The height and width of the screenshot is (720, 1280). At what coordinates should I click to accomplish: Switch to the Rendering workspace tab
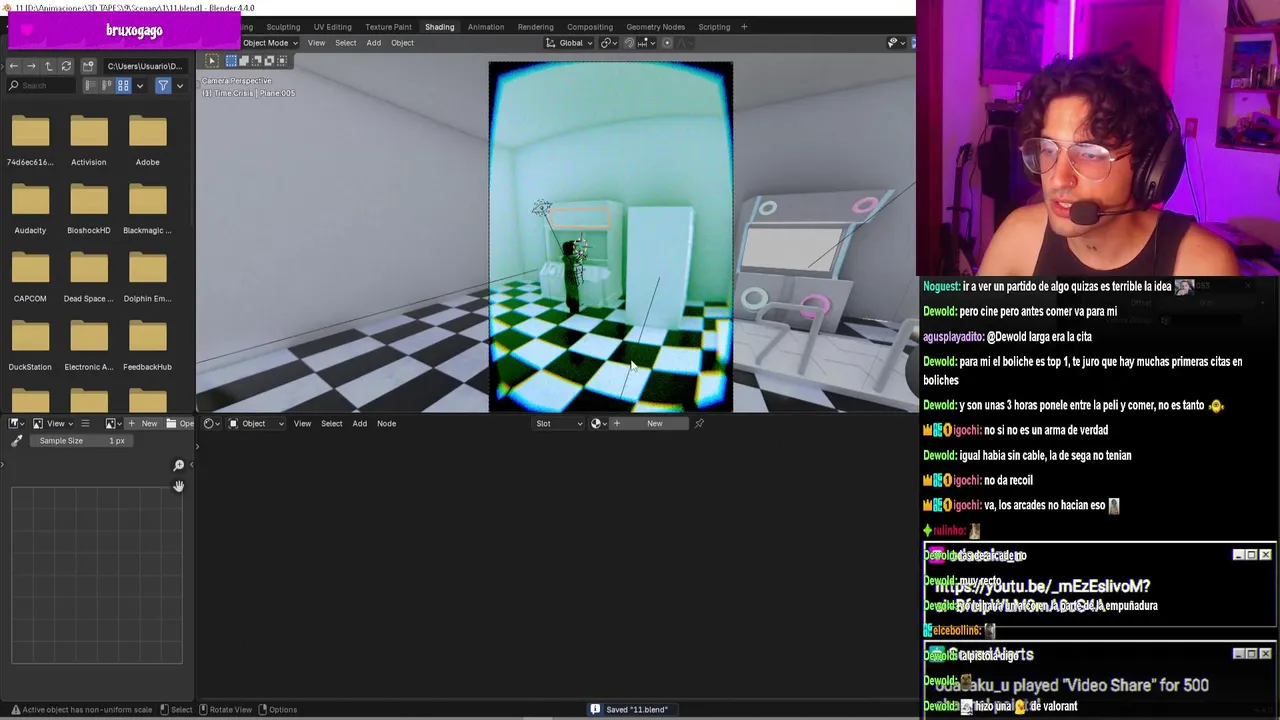coord(535,27)
